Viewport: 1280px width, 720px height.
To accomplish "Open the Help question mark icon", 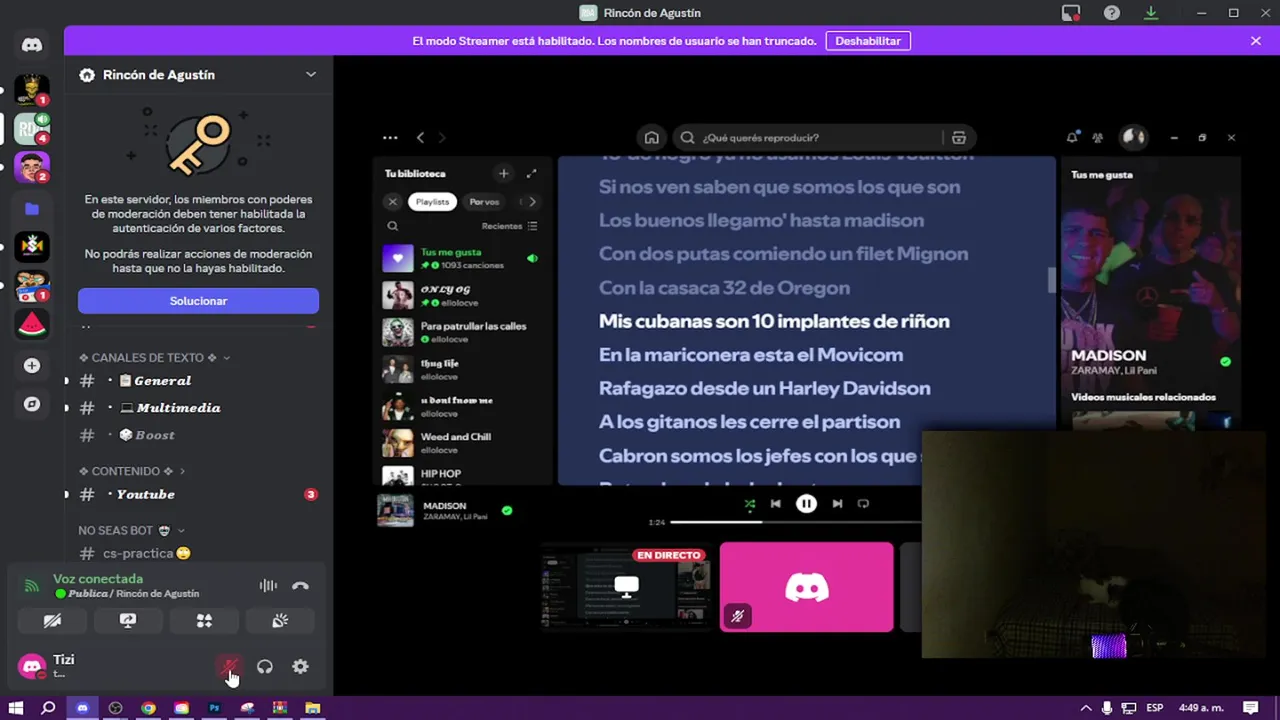I will tap(1112, 13).
